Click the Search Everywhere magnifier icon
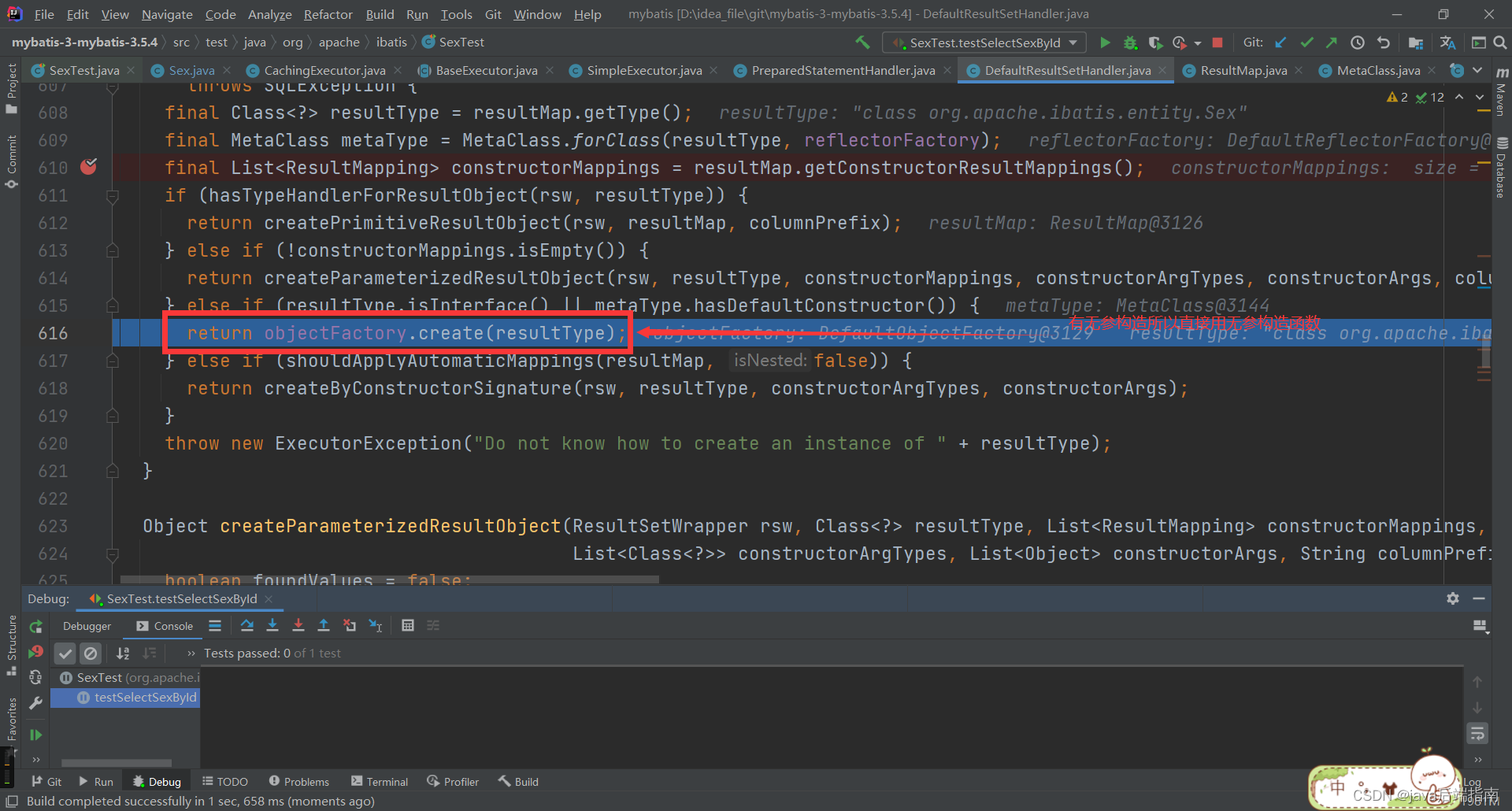Screen dimensions: 1512x811 [x=1500, y=43]
